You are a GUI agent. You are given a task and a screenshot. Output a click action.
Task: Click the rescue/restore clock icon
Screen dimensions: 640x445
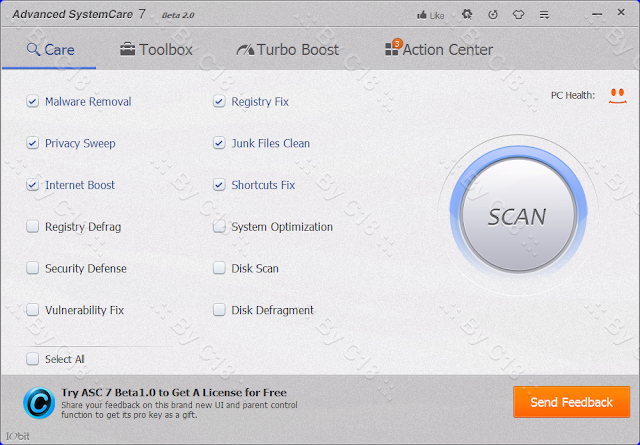pyautogui.click(x=493, y=15)
